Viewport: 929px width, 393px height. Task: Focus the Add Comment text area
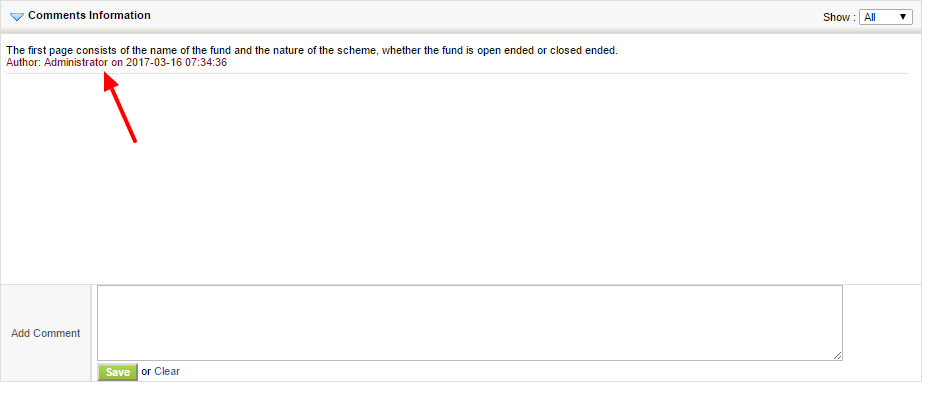(x=470, y=322)
